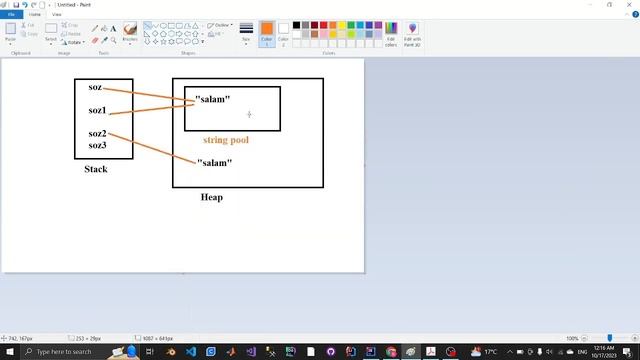This screenshot has height=360, width=640.
Task: Zoom in with the plus button
Action: [635, 338]
